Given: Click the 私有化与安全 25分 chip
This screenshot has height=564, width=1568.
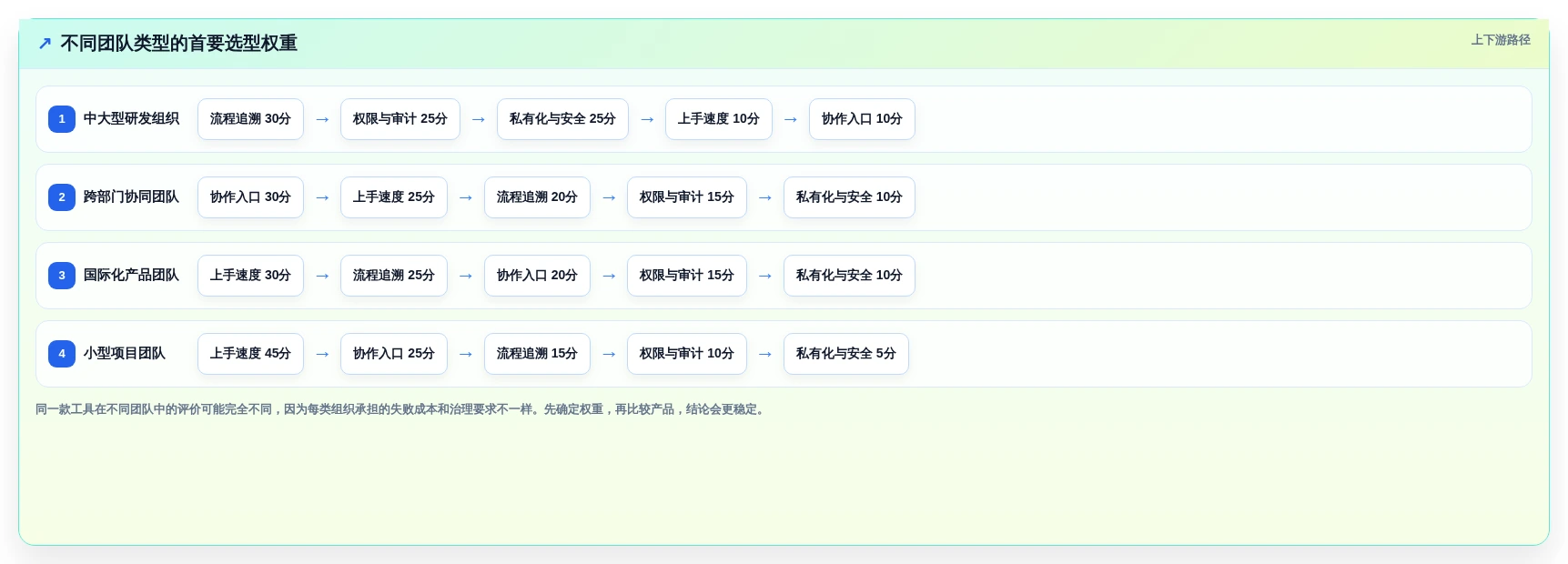Looking at the screenshot, I should coord(562,119).
